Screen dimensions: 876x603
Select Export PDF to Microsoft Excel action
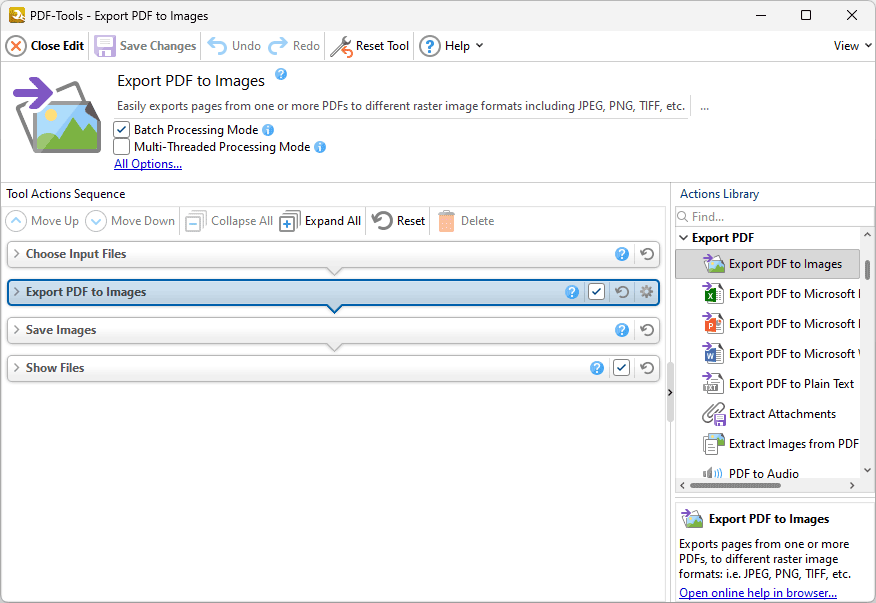768,294
